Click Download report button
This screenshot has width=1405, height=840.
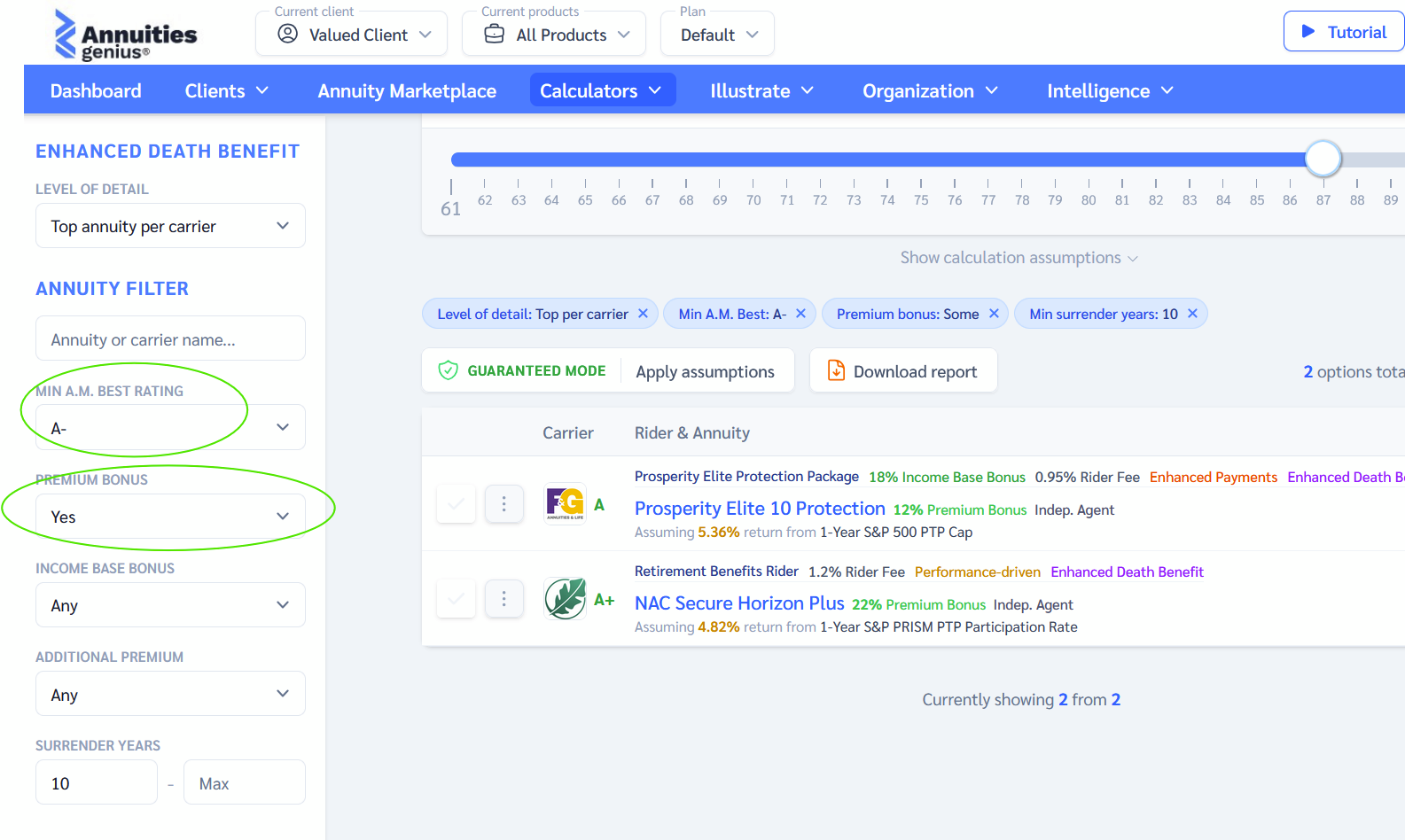(903, 370)
